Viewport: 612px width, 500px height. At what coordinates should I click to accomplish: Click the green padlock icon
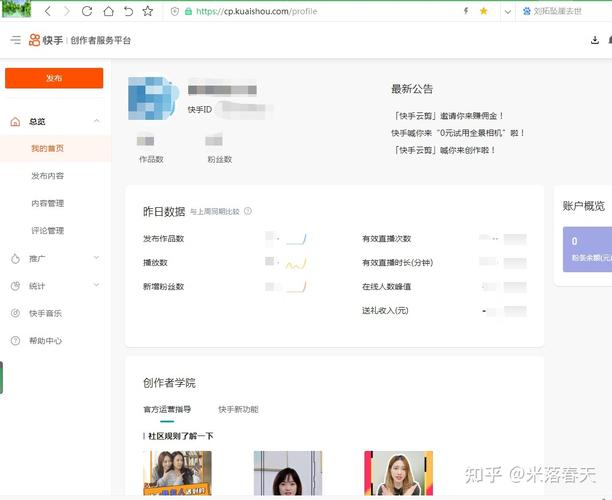click(x=188, y=12)
